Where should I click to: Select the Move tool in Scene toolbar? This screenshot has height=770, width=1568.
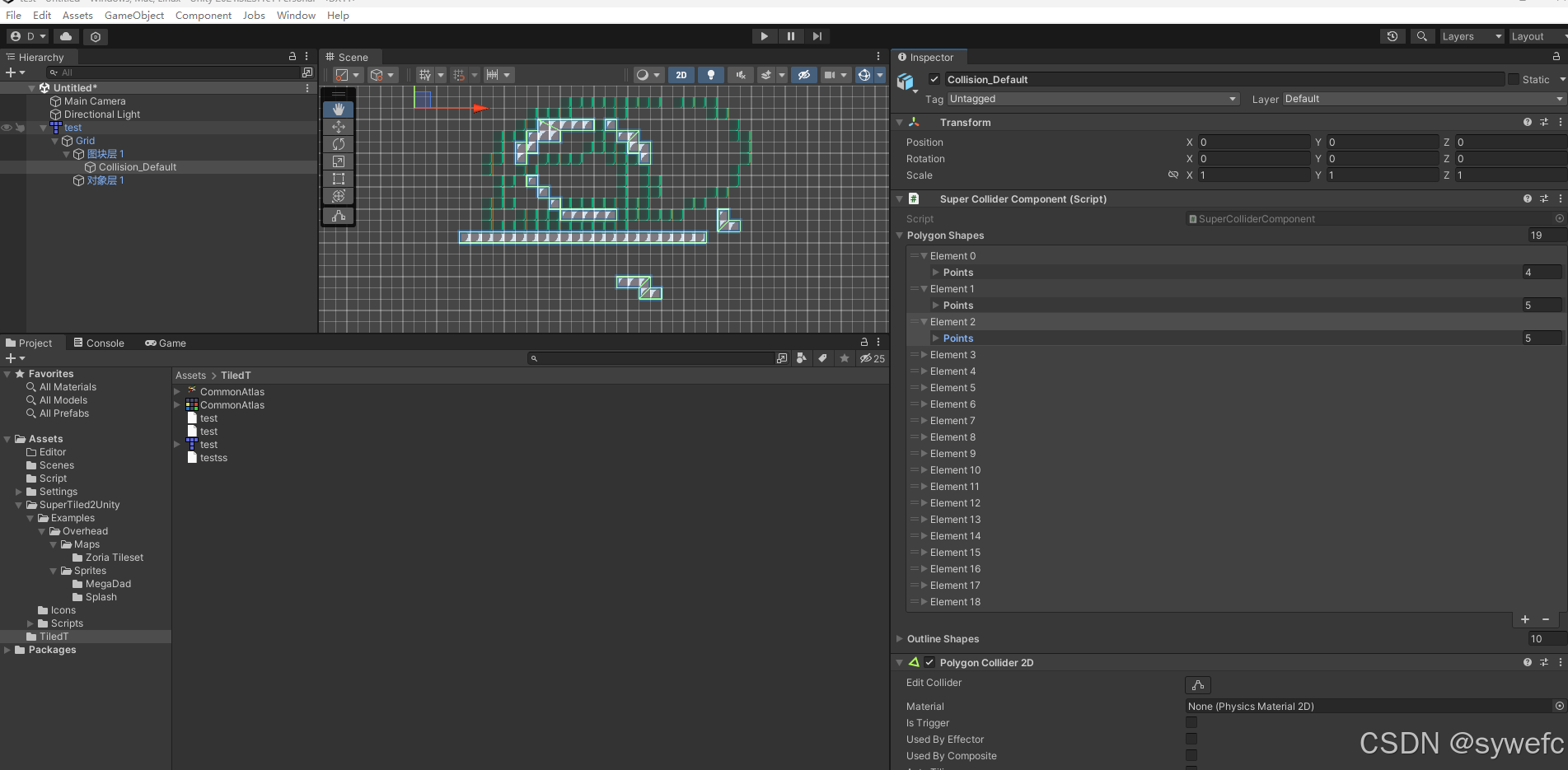click(339, 127)
